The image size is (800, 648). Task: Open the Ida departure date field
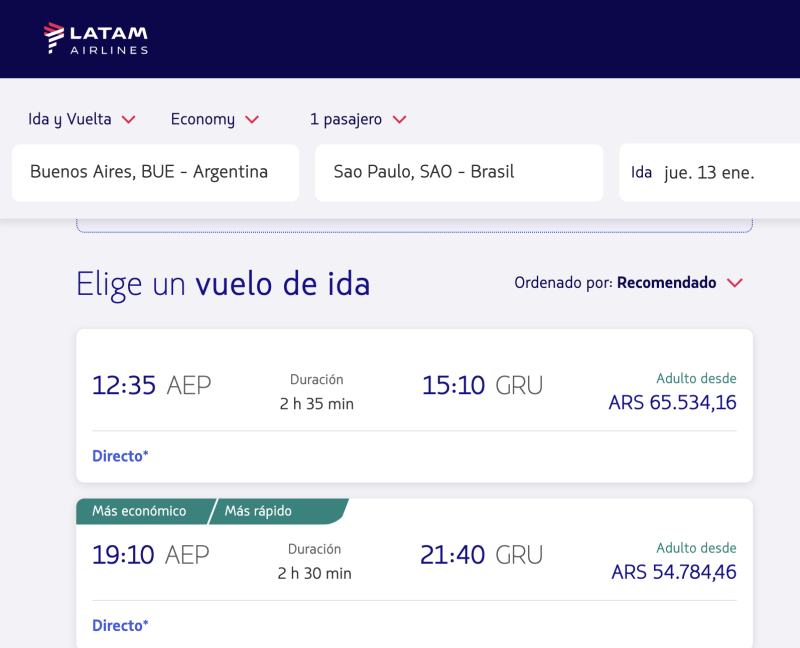pyautogui.click(x=708, y=172)
